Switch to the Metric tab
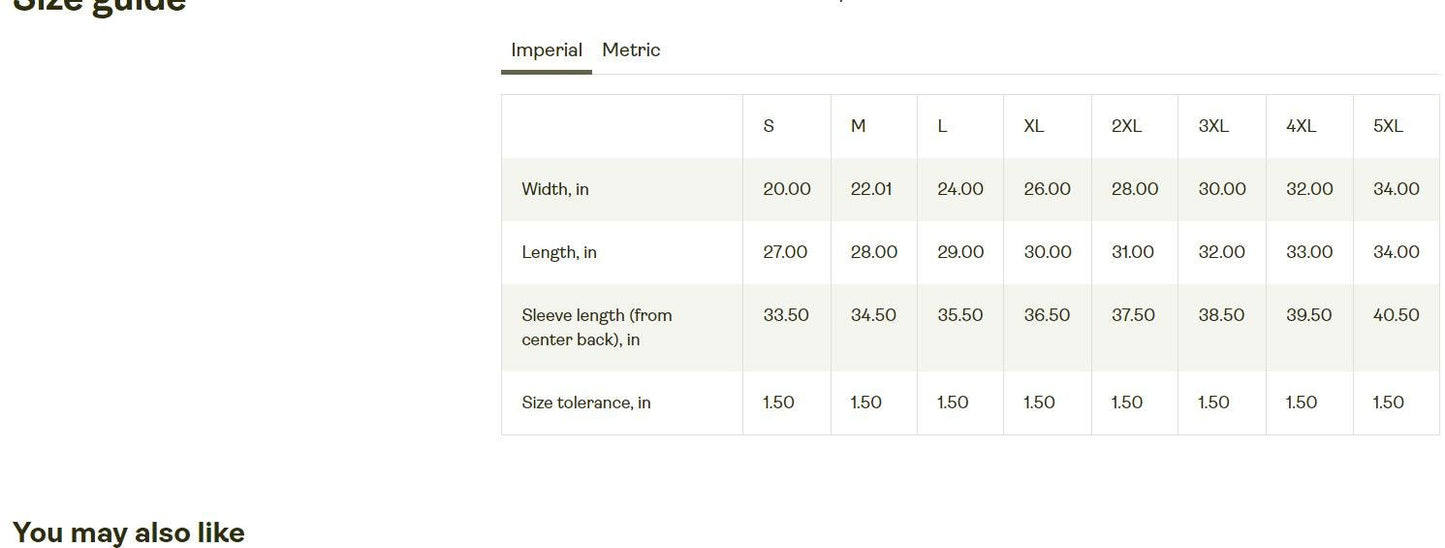The height and width of the screenshot is (548, 1445). (x=631, y=50)
